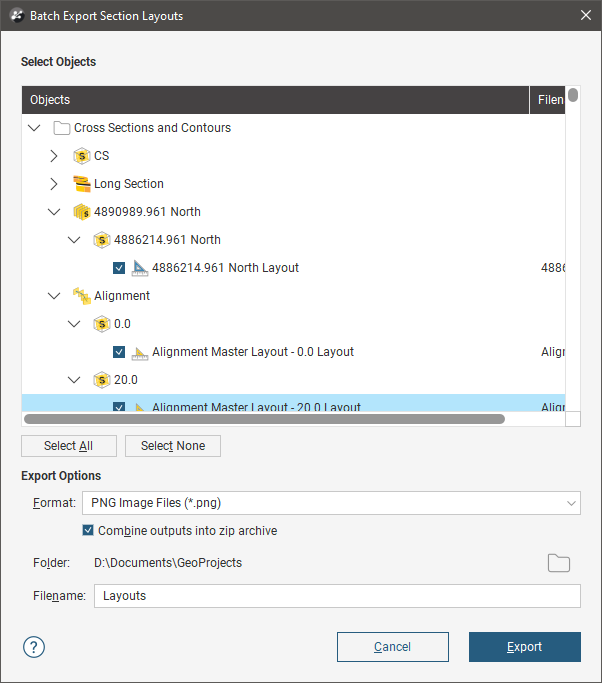This screenshot has width=602, height=683.
Task: Open the folder browse icon
Action: point(559,563)
